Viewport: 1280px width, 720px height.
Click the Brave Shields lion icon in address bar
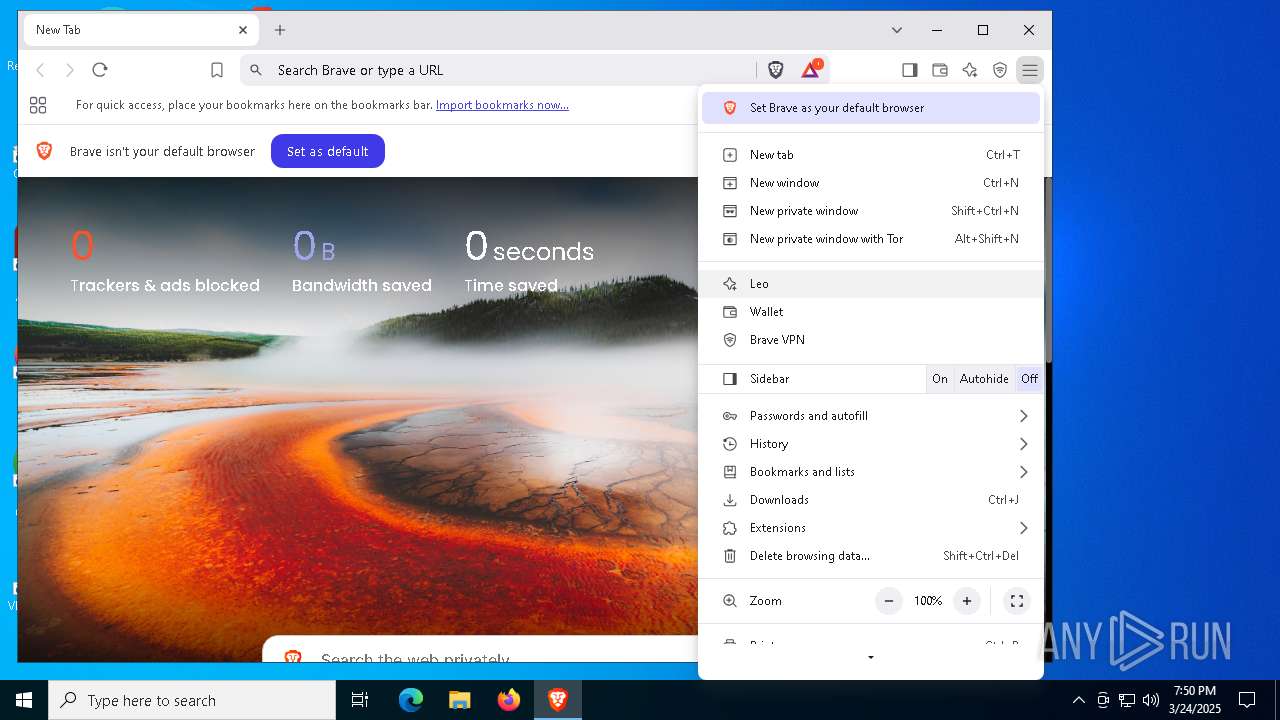pos(776,70)
